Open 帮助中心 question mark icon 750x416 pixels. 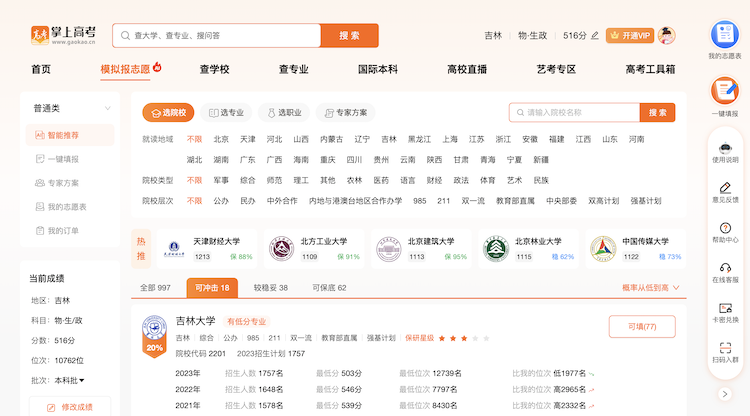[x=725, y=228]
